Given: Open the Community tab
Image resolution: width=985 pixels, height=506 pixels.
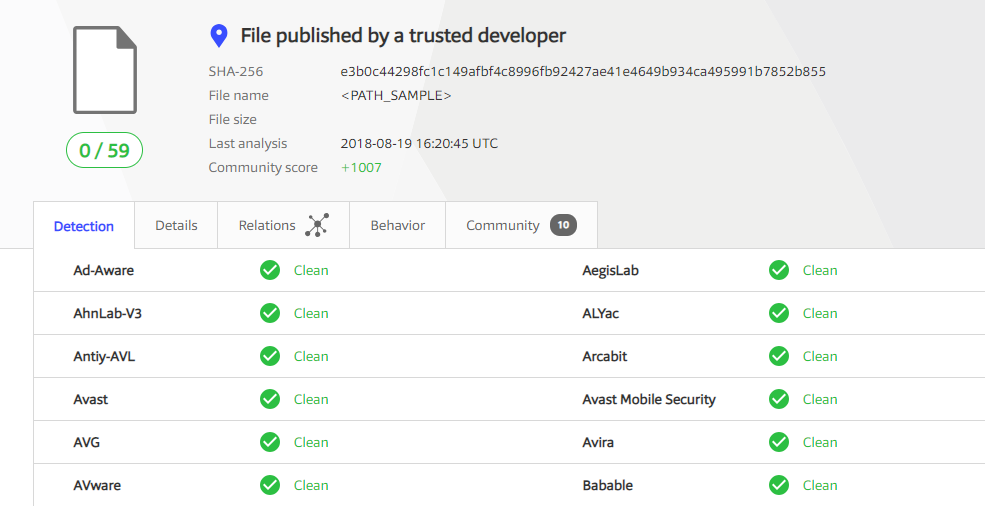Looking at the screenshot, I should (521, 225).
